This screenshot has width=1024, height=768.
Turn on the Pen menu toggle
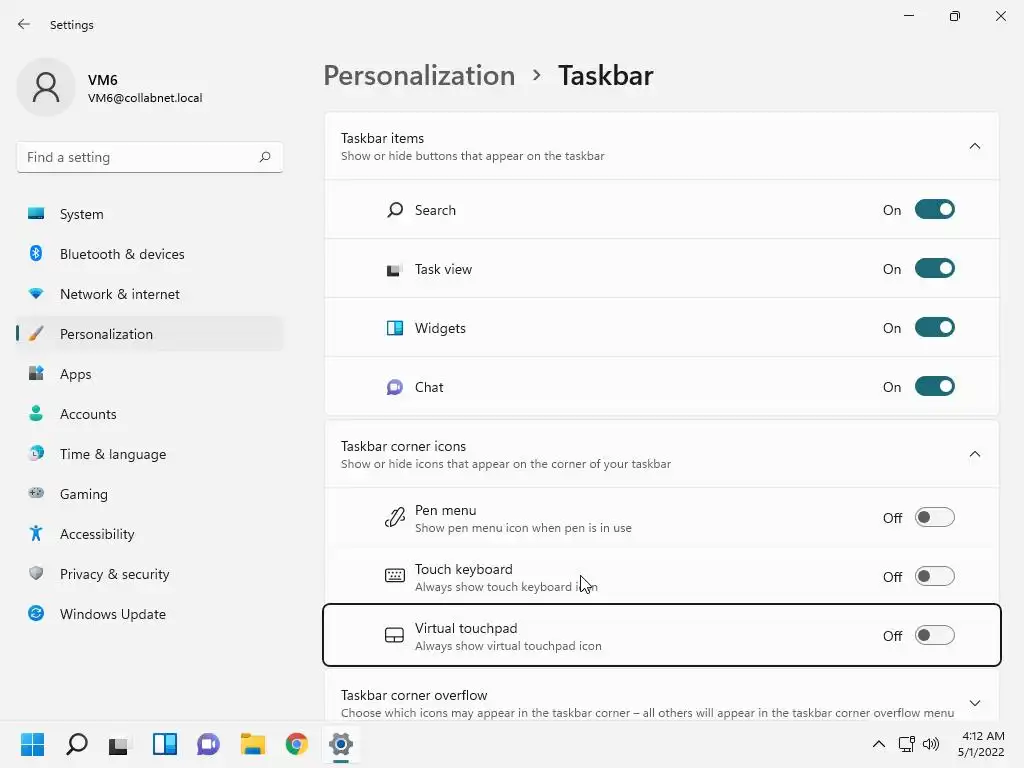pos(934,518)
